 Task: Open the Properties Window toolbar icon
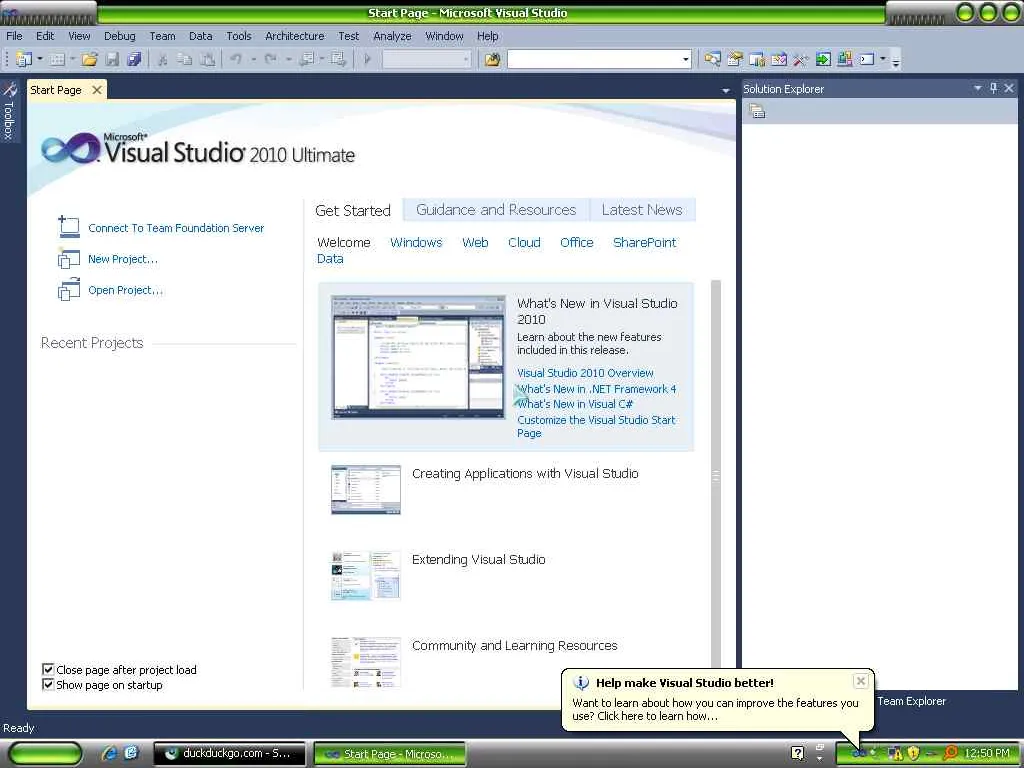coord(735,59)
